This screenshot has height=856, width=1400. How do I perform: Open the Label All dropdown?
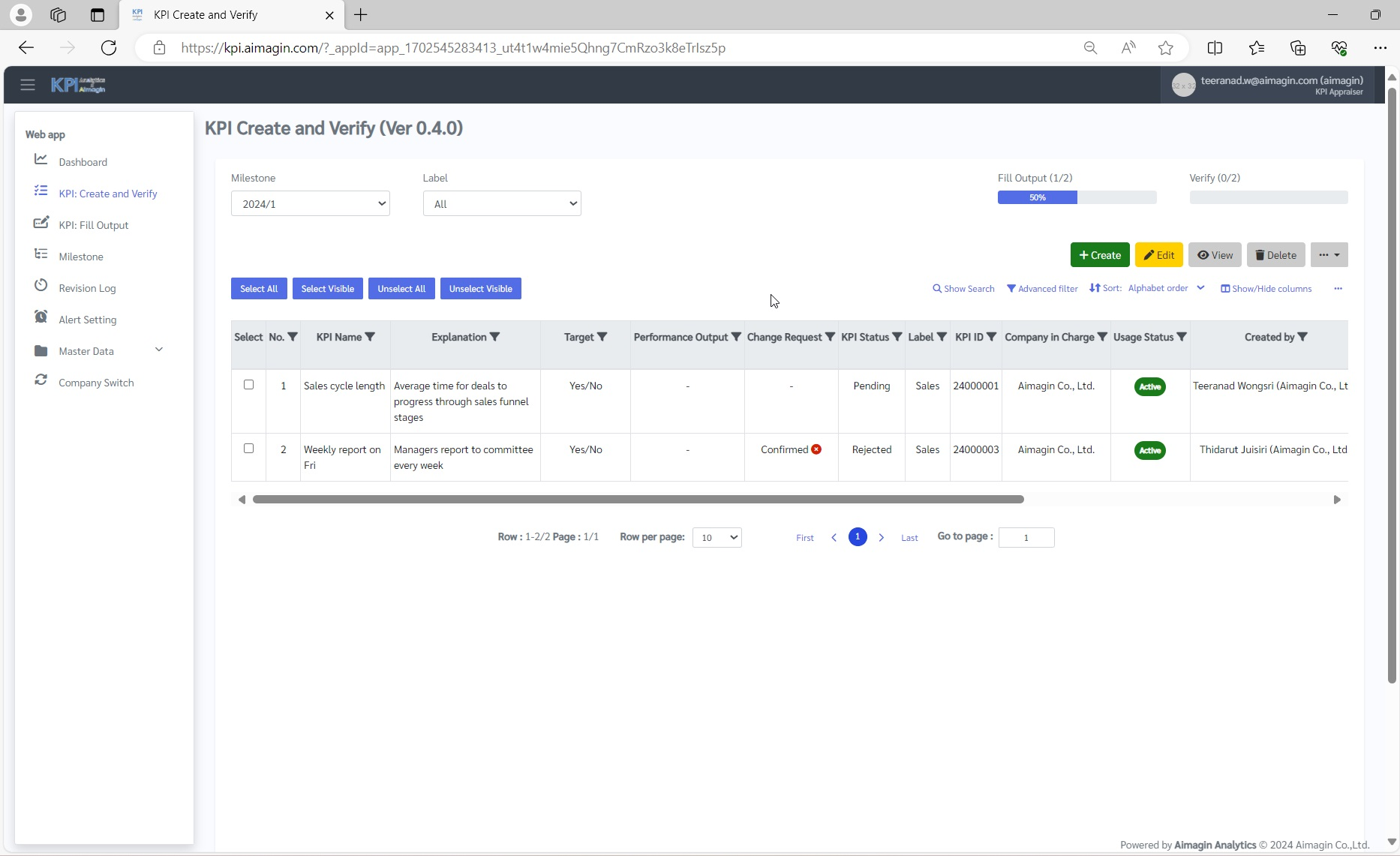tap(502, 204)
